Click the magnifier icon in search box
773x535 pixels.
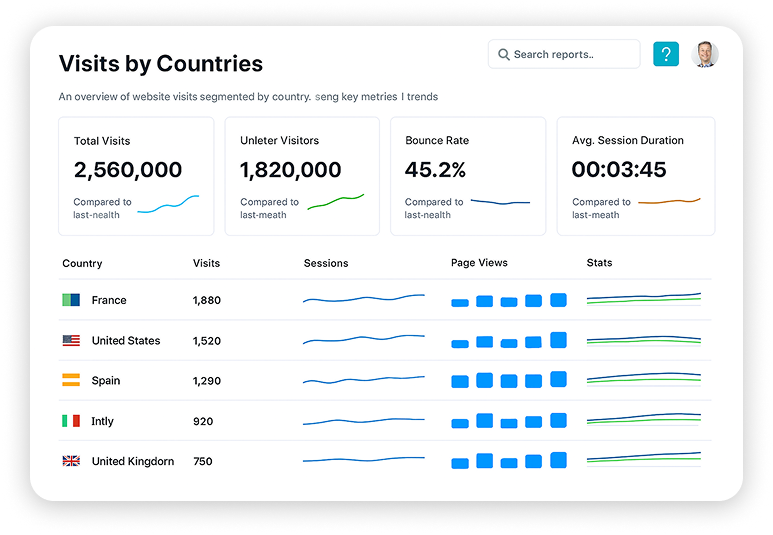point(504,54)
